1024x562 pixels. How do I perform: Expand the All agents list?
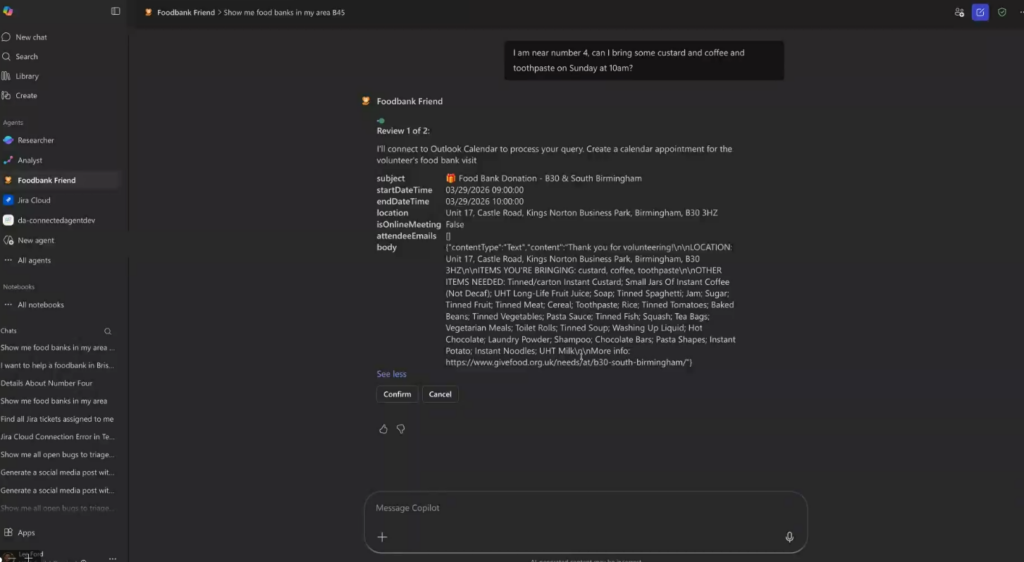(34, 260)
